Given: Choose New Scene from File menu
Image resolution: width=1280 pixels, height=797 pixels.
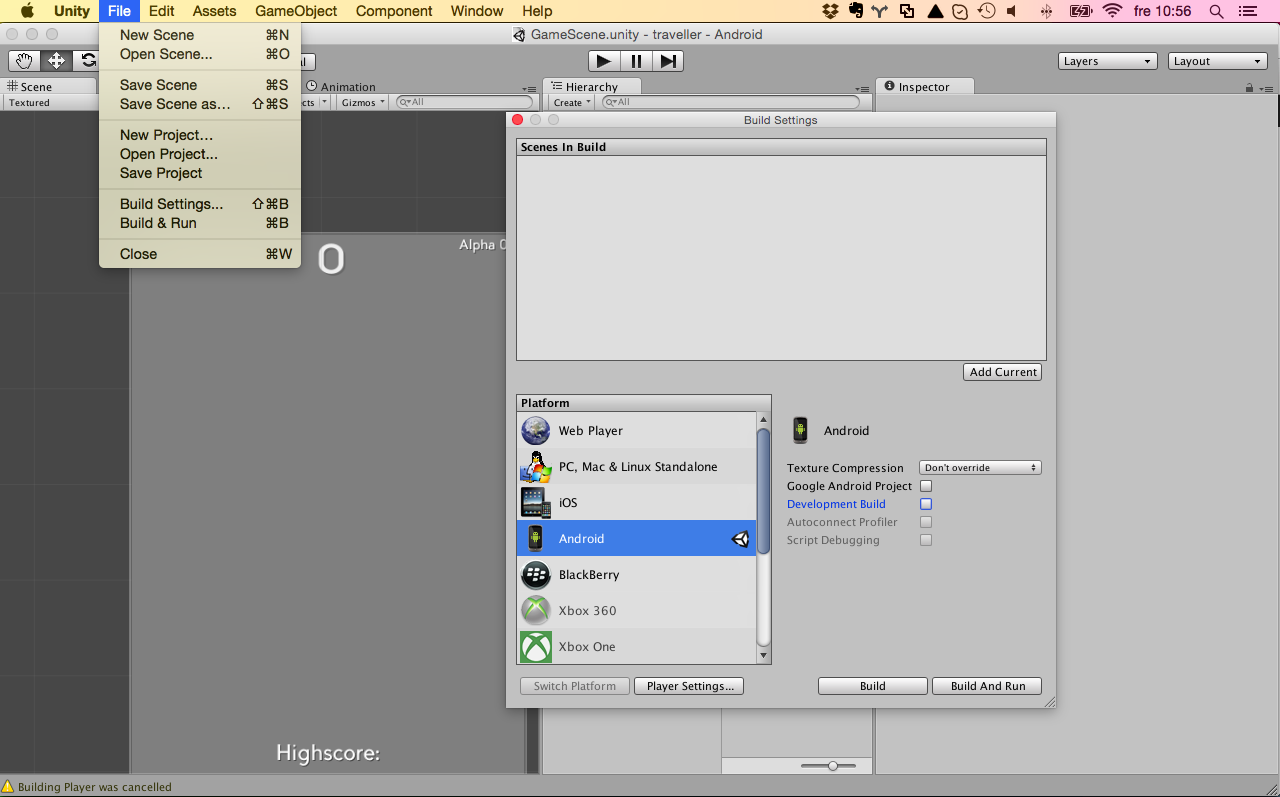Looking at the screenshot, I should coord(200,35).
